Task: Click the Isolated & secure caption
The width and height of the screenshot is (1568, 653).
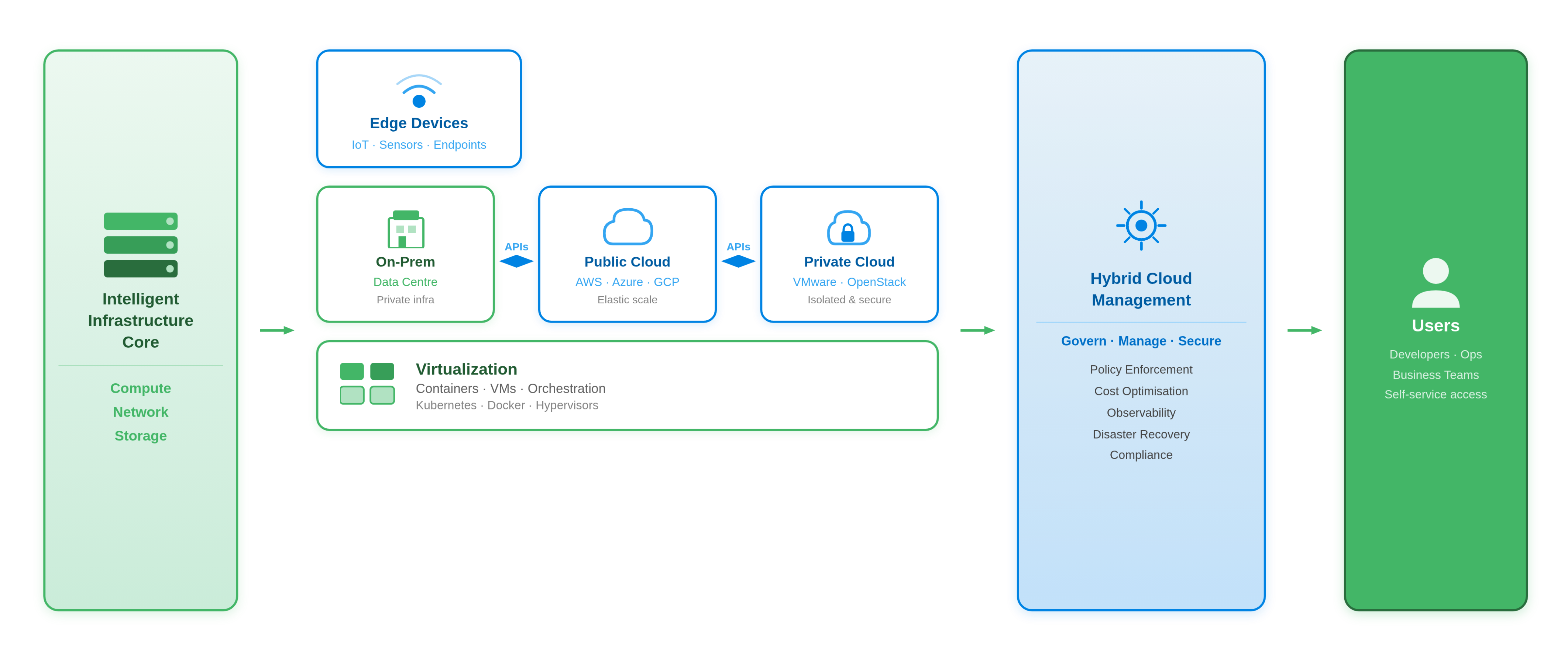Action: tap(849, 299)
